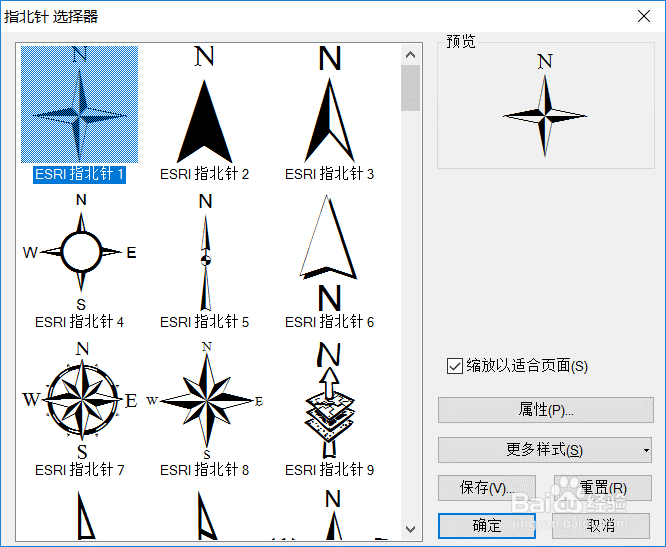Click the scrollbar down arrow
Screen dimensions: 666x547
[x=410, y=529]
